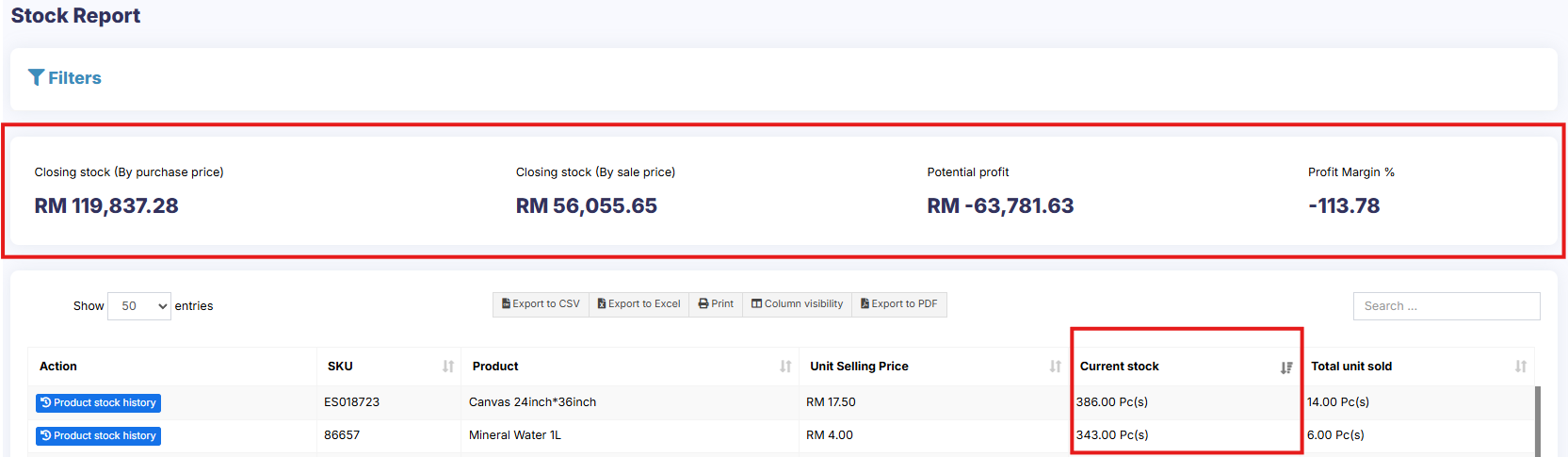The image size is (1568, 457).
Task: Click the Action column header
Action: tap(58, 367)
